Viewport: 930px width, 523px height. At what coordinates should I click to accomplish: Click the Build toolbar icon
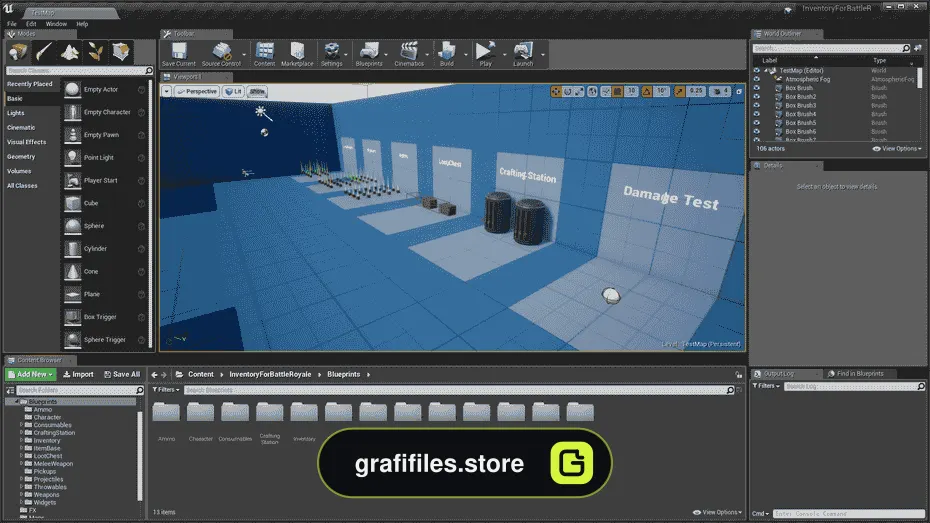[447, 54]
